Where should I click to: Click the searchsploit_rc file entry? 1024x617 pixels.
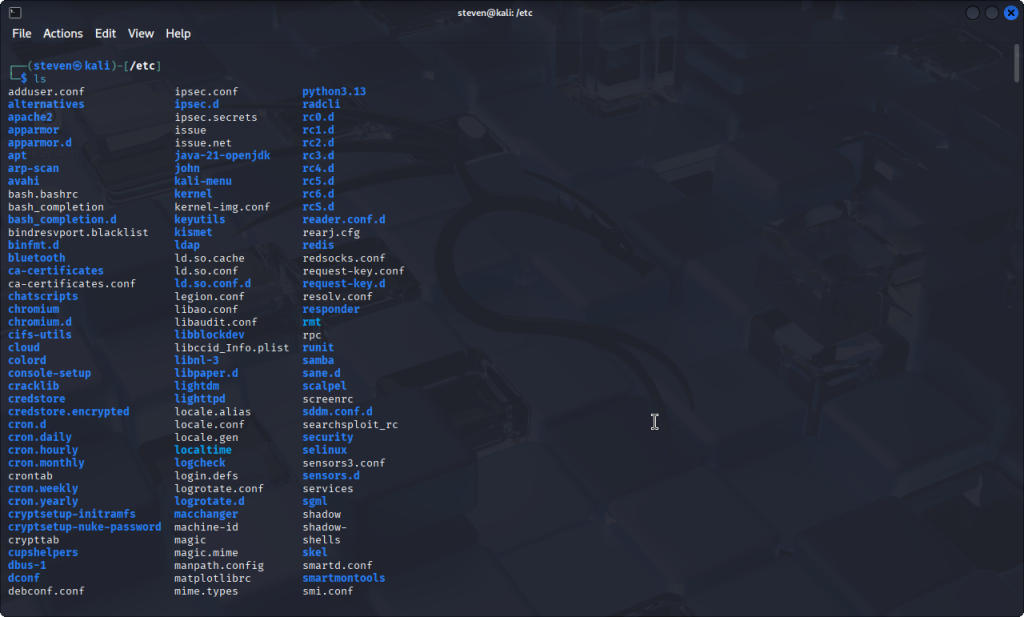pyautogui.click(x=350, y=424)
